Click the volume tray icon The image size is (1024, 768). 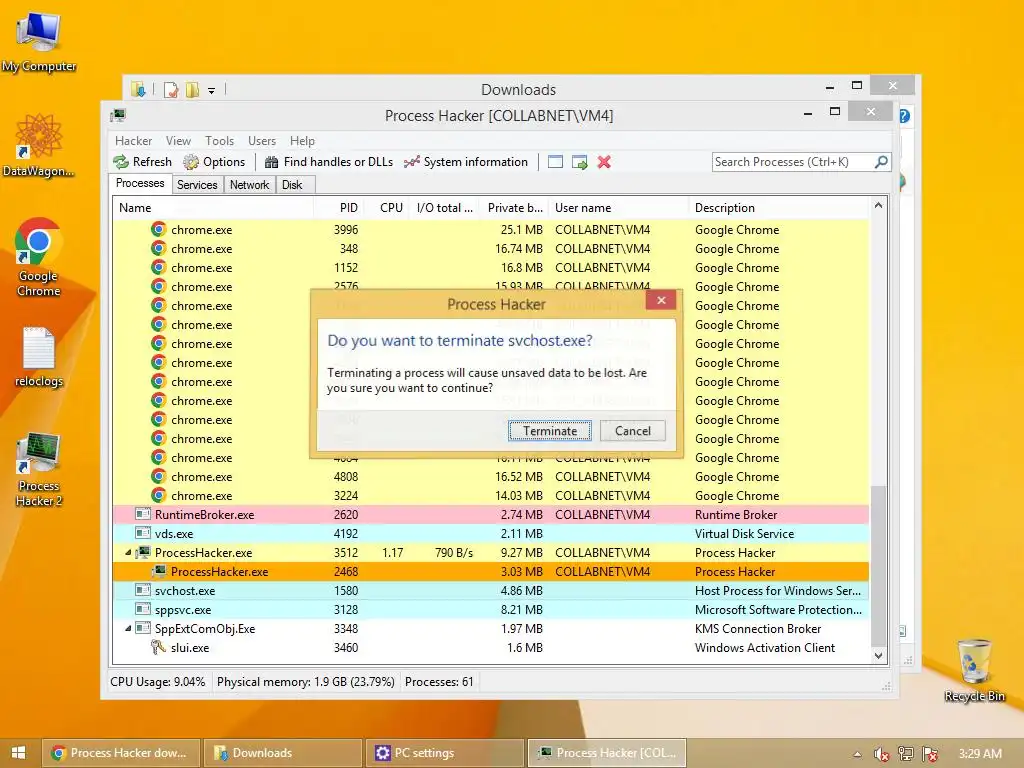tap(881, 754)
